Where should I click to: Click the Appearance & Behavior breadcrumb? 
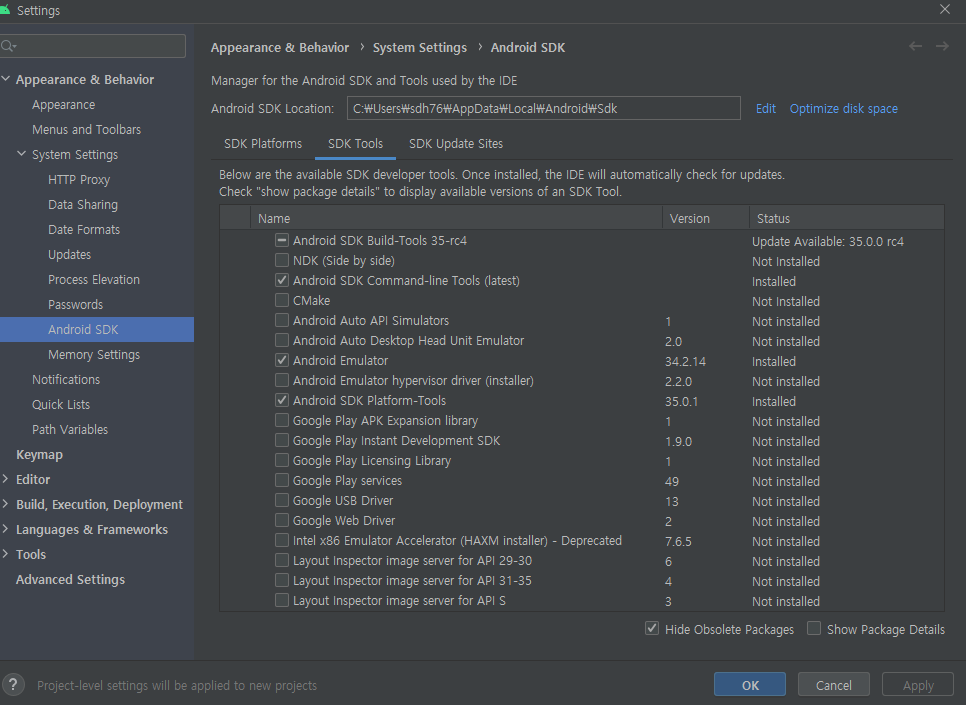[280, 47]
